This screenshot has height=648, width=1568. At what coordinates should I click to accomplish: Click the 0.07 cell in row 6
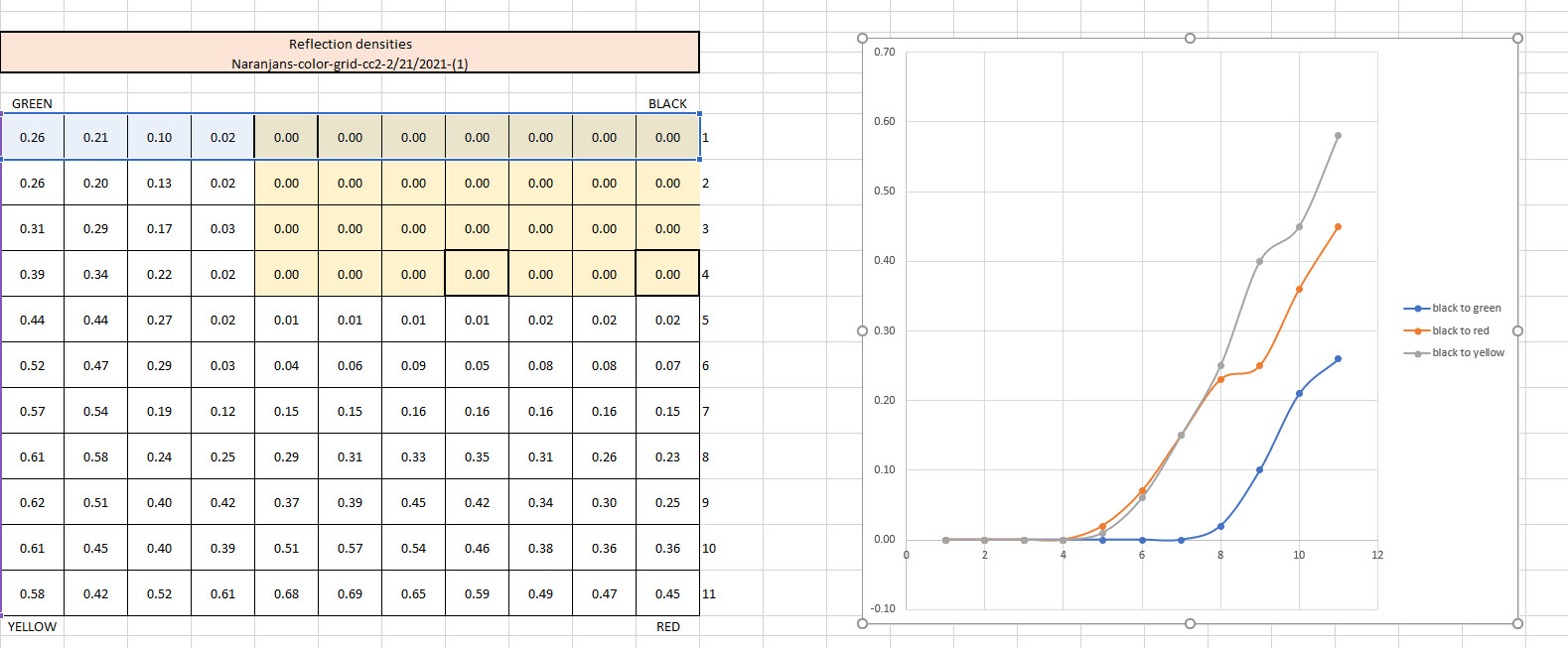[667, 365]
